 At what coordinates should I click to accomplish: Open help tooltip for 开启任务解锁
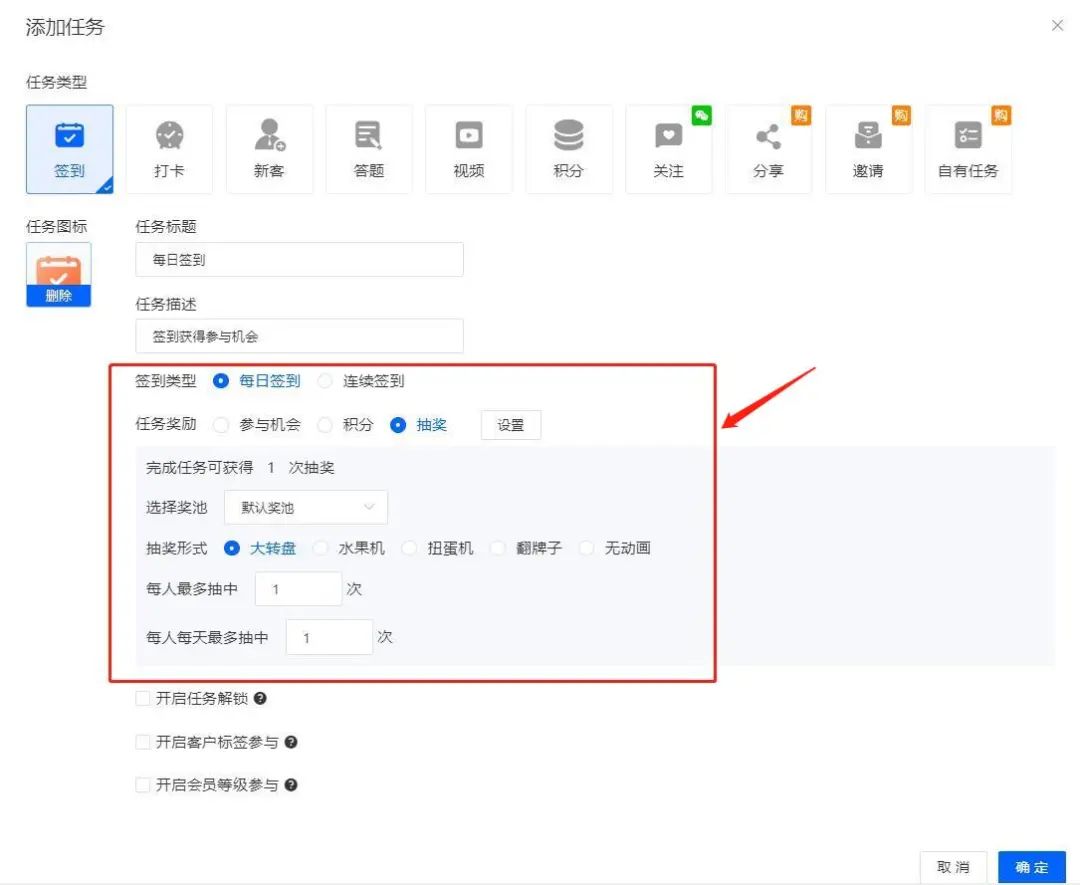tap(260, 698)
